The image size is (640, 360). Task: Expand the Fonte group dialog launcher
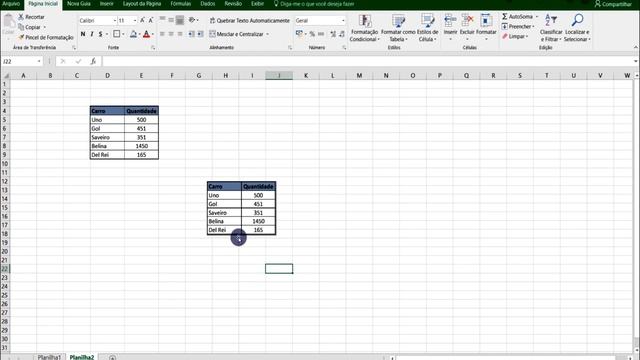click(153, 48)
